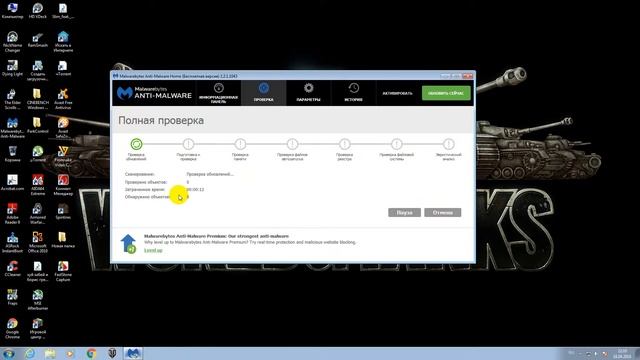The width and height of the screenshot is (640, 360).
Task: Click the Проверка обновлений scanning status text
Action: pos(210,174)
